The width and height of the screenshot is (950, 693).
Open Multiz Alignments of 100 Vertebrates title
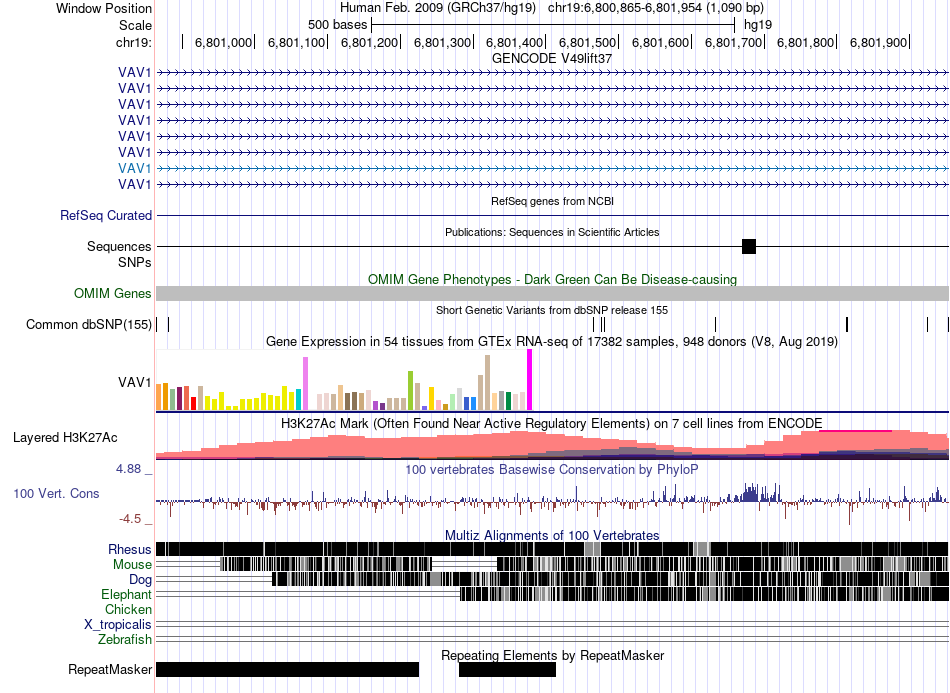tap(552, 536)
